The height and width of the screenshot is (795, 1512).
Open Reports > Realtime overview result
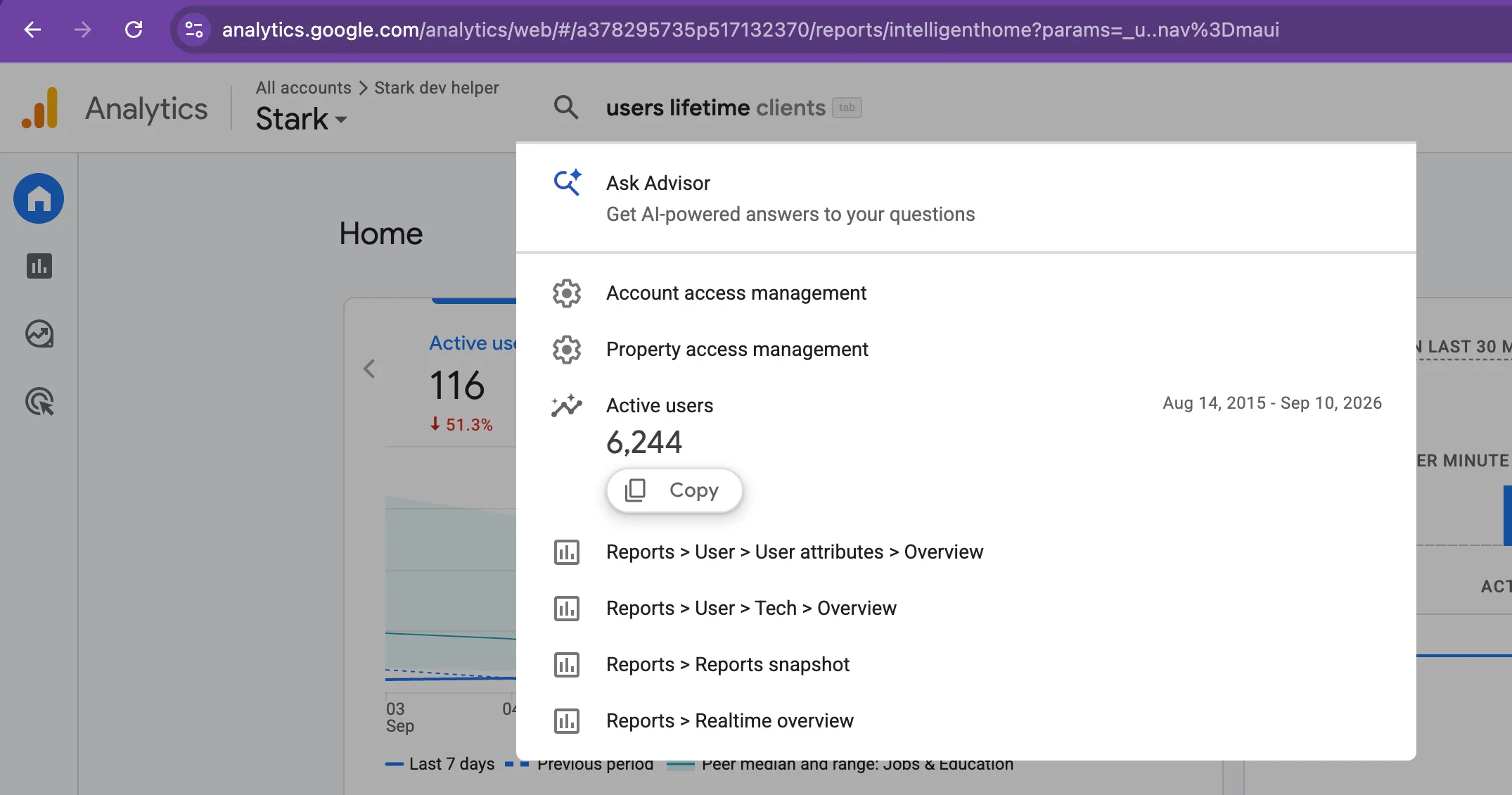point(966,721)
